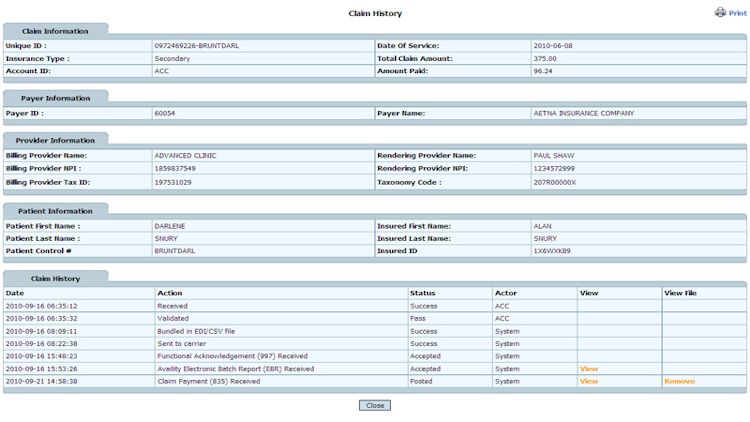This screenshot has height=422, width=750.
Task: Click the Account ID value ACC
Action: [162, 71]
